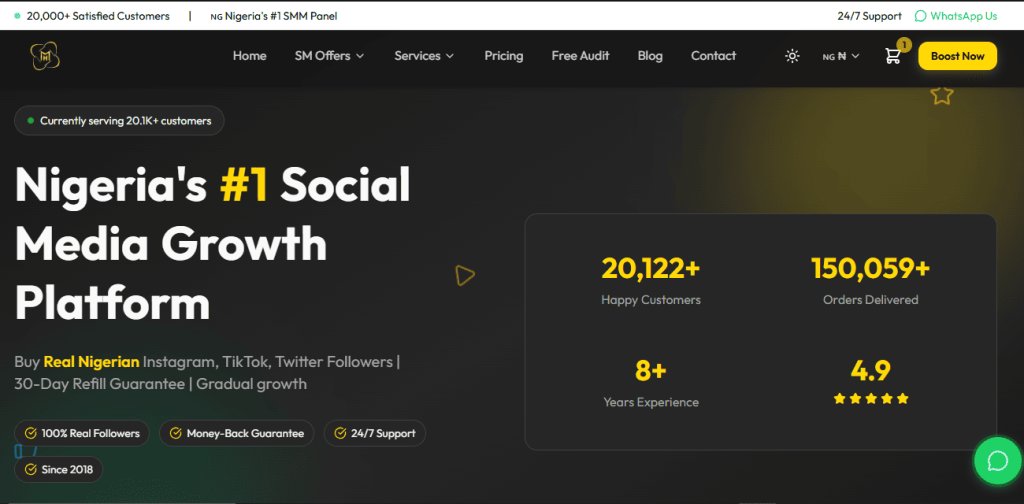Navigate to the Blog
Viewport: 1024px width, 504px height.
pyautogui.click(x=650, y=56)
